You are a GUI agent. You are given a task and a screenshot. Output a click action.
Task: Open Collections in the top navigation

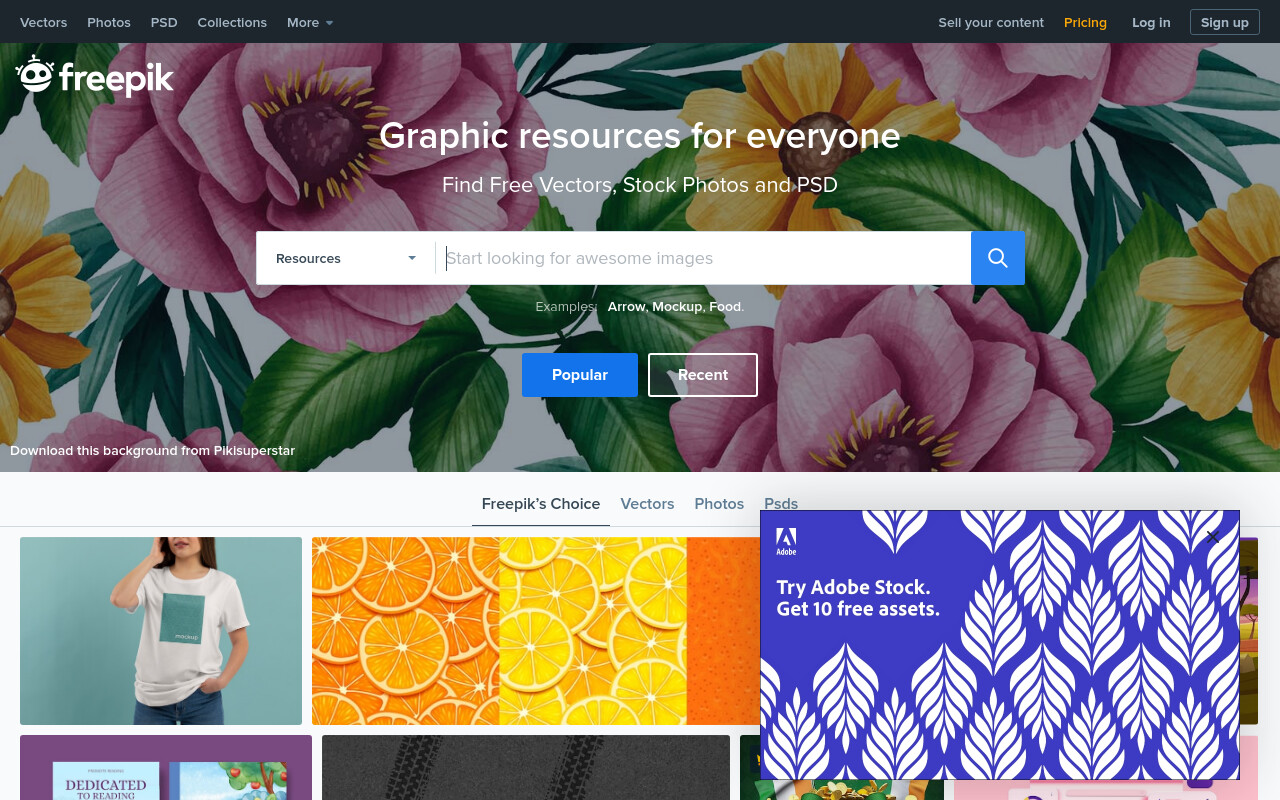[232, 22]
